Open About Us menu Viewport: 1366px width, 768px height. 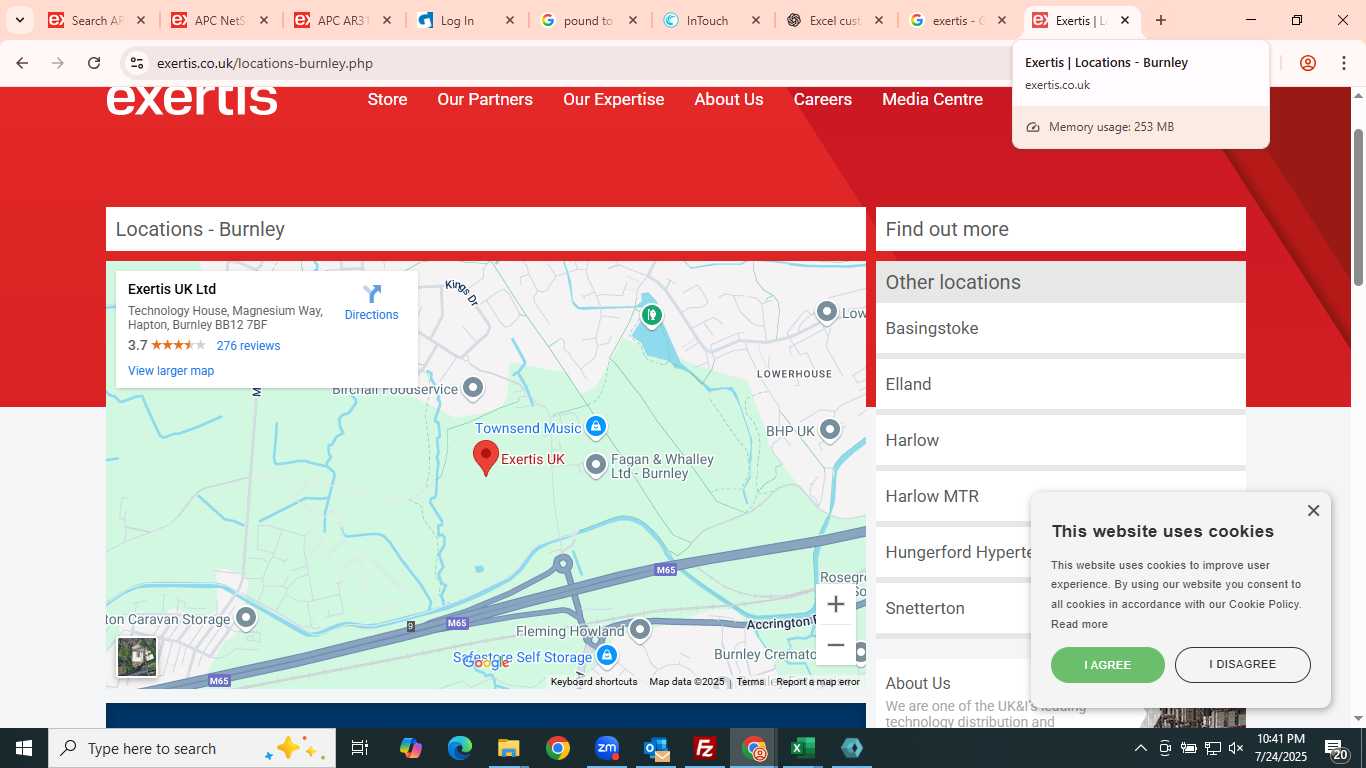[x=729, y=99]
